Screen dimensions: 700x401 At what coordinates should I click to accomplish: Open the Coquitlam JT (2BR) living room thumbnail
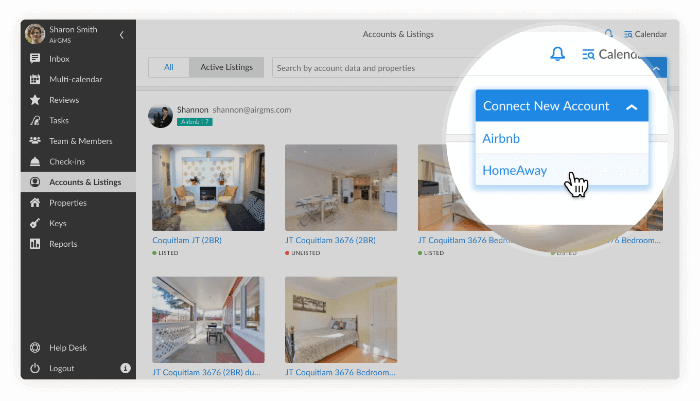208,188
